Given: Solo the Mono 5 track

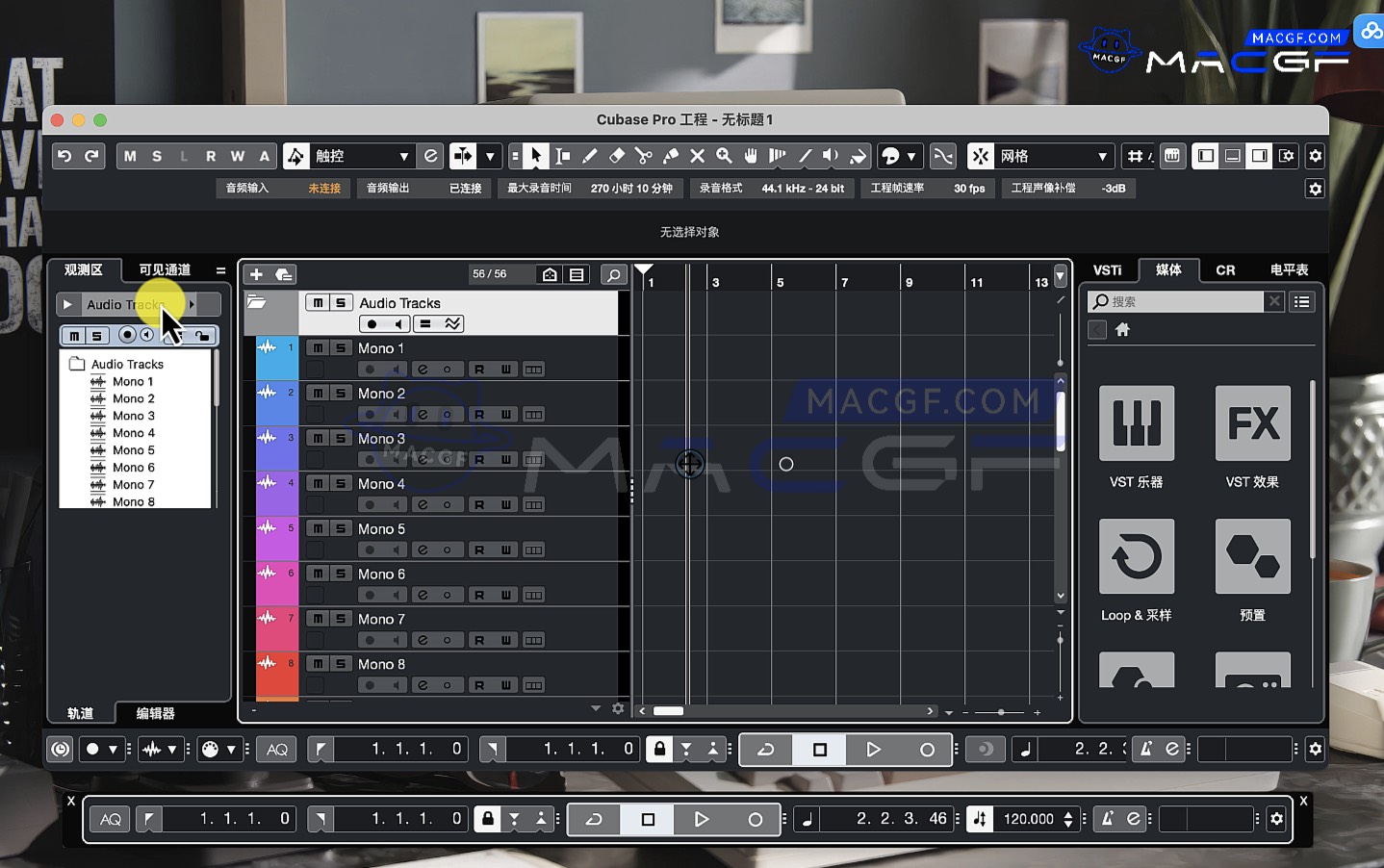Looking at the screenshot, I should click(341, 529).
